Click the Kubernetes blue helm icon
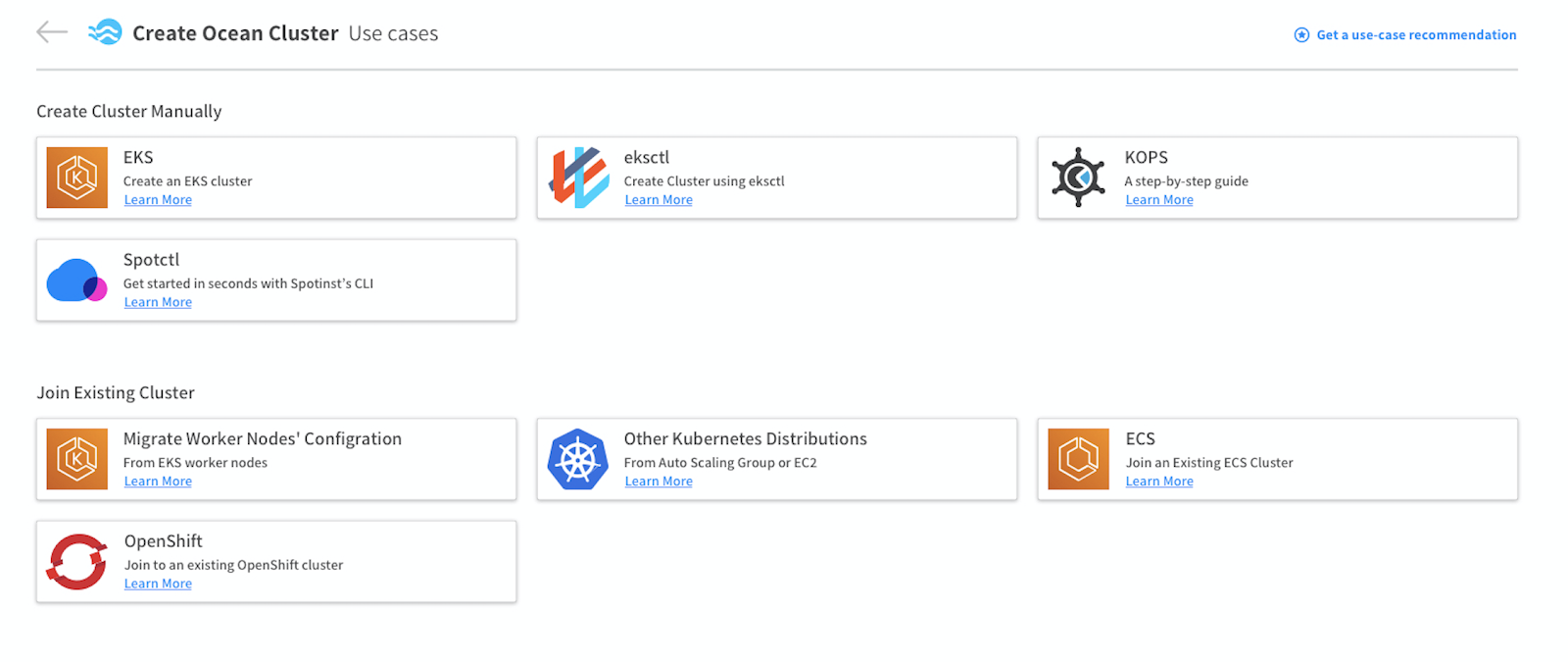 point(578,459)
